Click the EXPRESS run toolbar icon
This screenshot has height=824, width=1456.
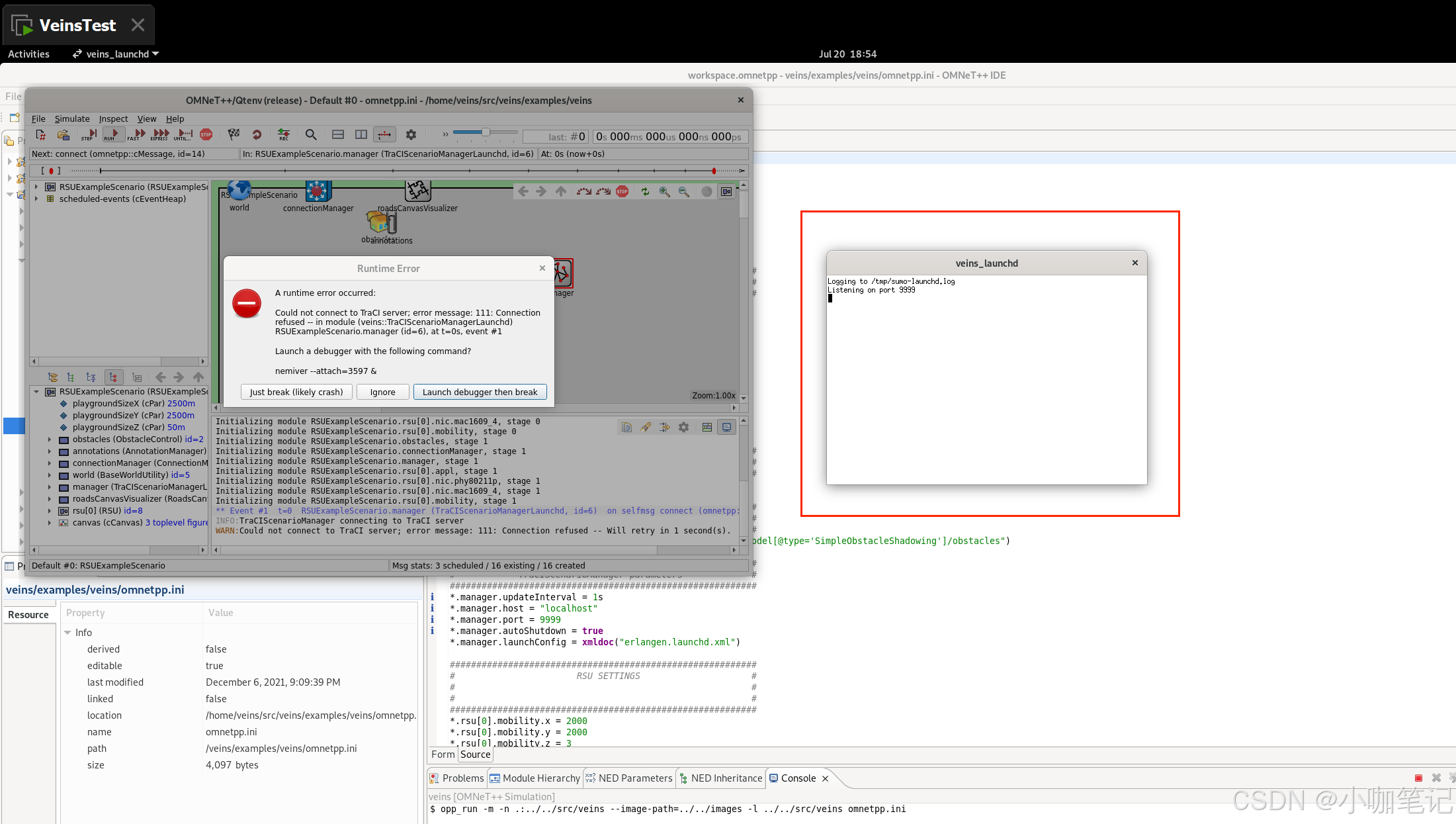click(x=160, y=134)
